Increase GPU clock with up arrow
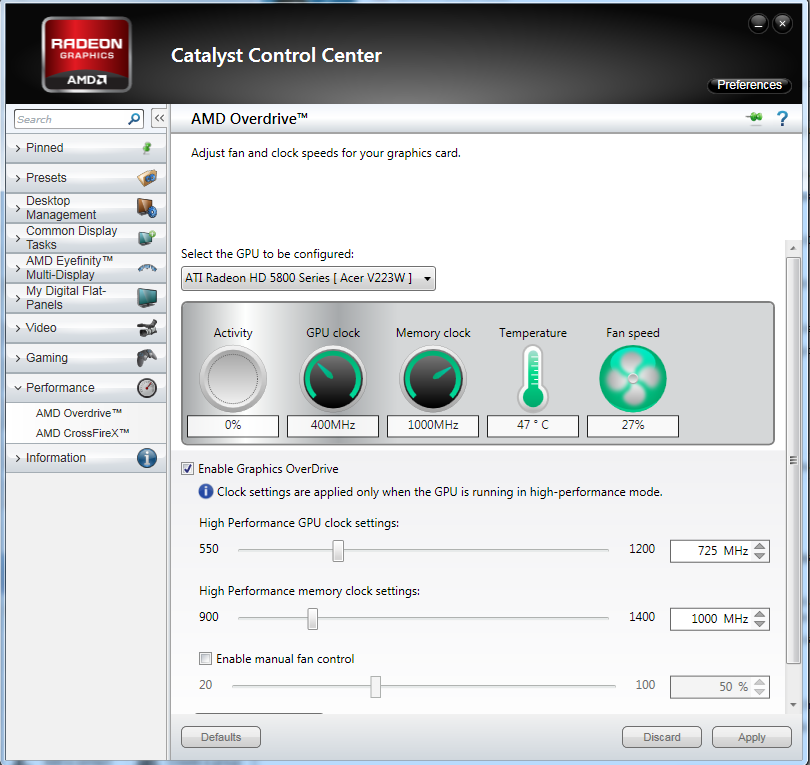810x765 pixels. [759, 547]
